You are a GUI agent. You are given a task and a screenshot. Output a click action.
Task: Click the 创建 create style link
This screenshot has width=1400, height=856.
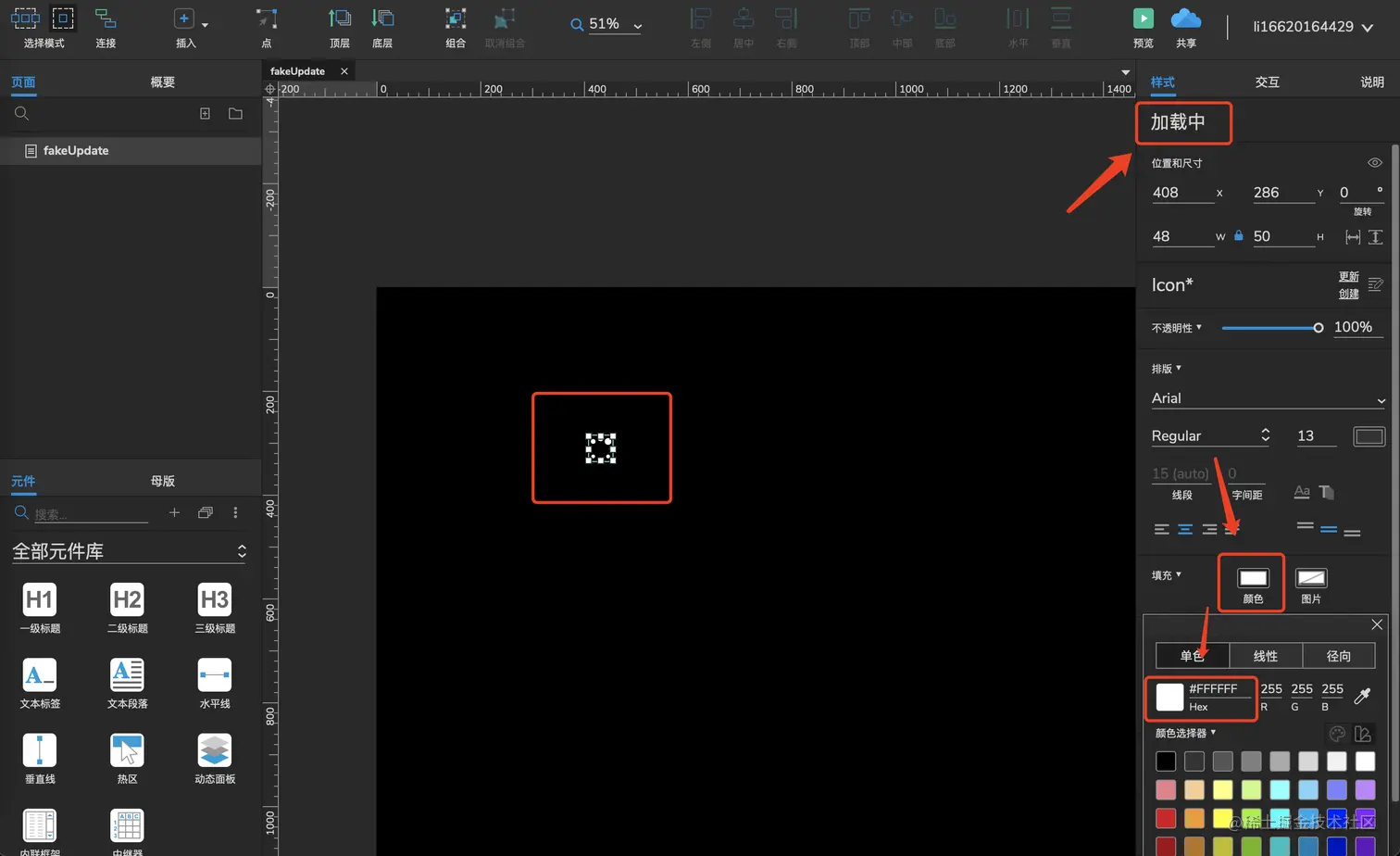click(1348, 294)
